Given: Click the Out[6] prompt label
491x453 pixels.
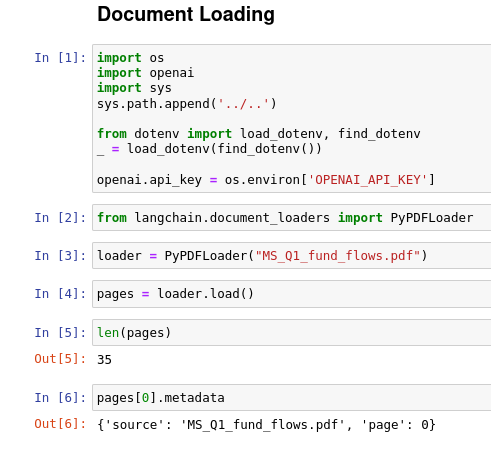Looking at the screenshot, I should [60, 424].
